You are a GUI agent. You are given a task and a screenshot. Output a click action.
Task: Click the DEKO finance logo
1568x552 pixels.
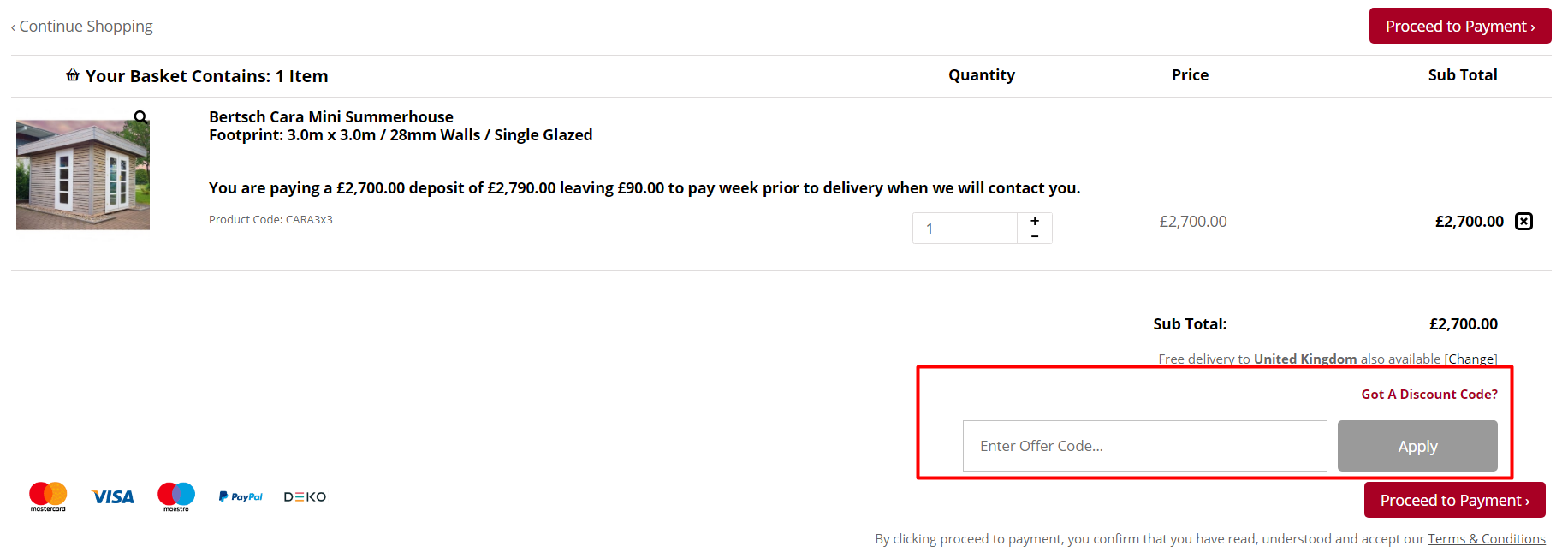click(x=305, y=496)
